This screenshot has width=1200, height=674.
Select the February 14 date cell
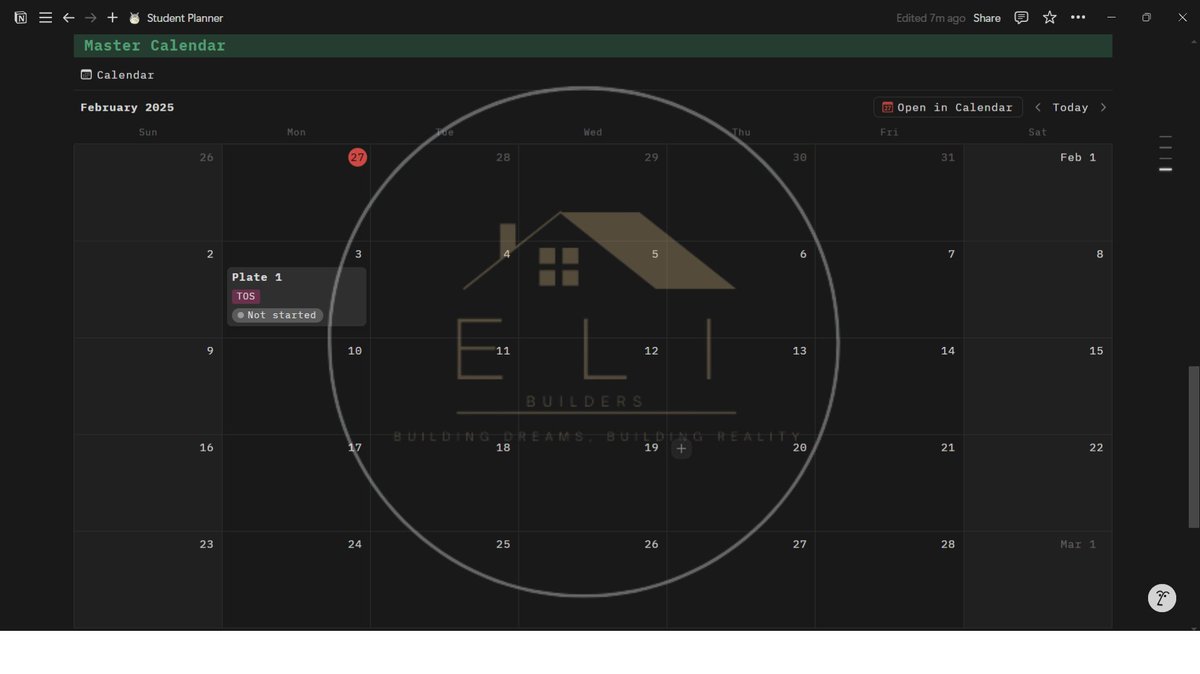pyautogui.click(x=889, y=386)
